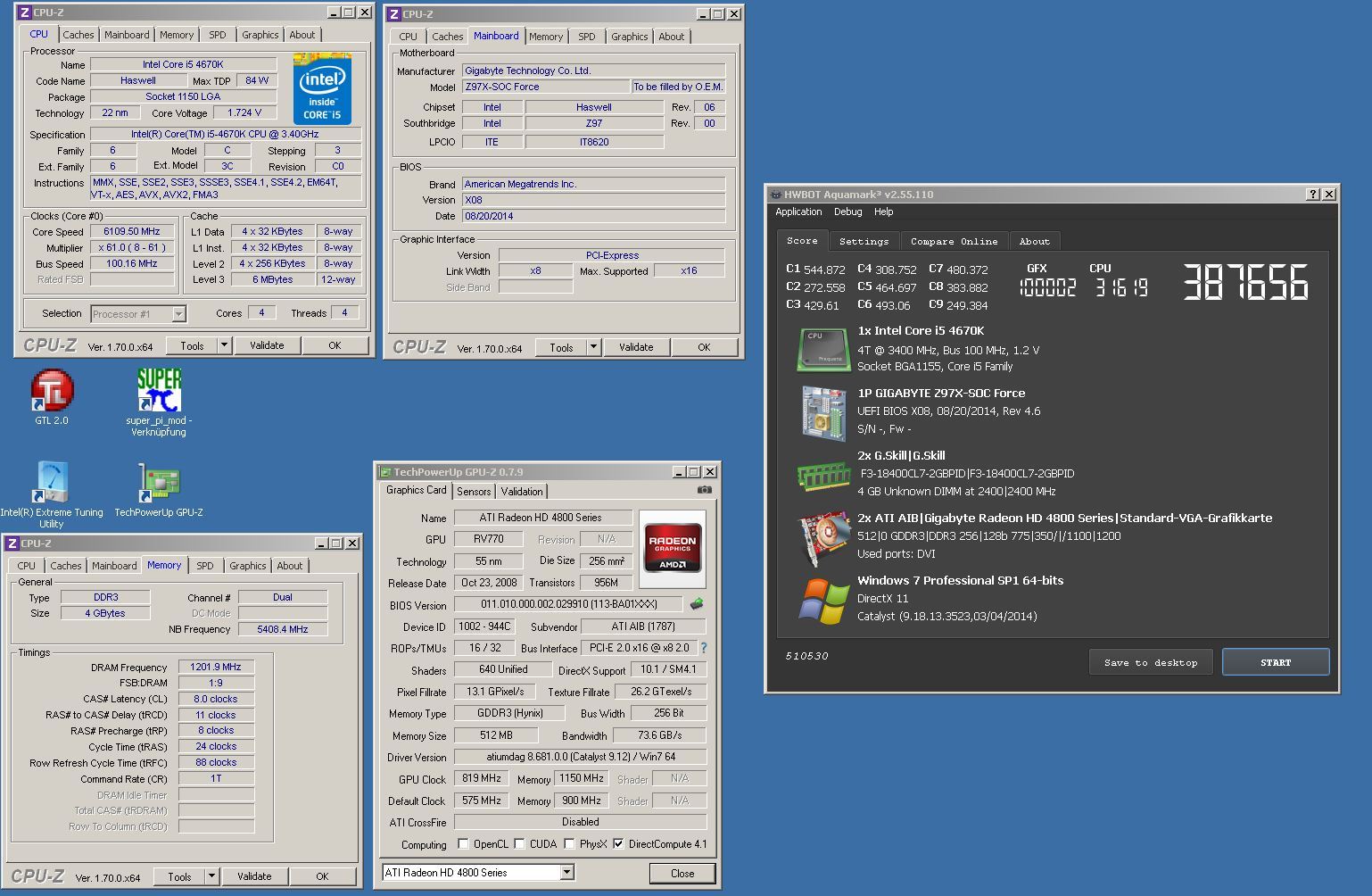Enable PhysX checkbox in GPU-Z
1372x896 pixels.
click(x=569, y=843)
